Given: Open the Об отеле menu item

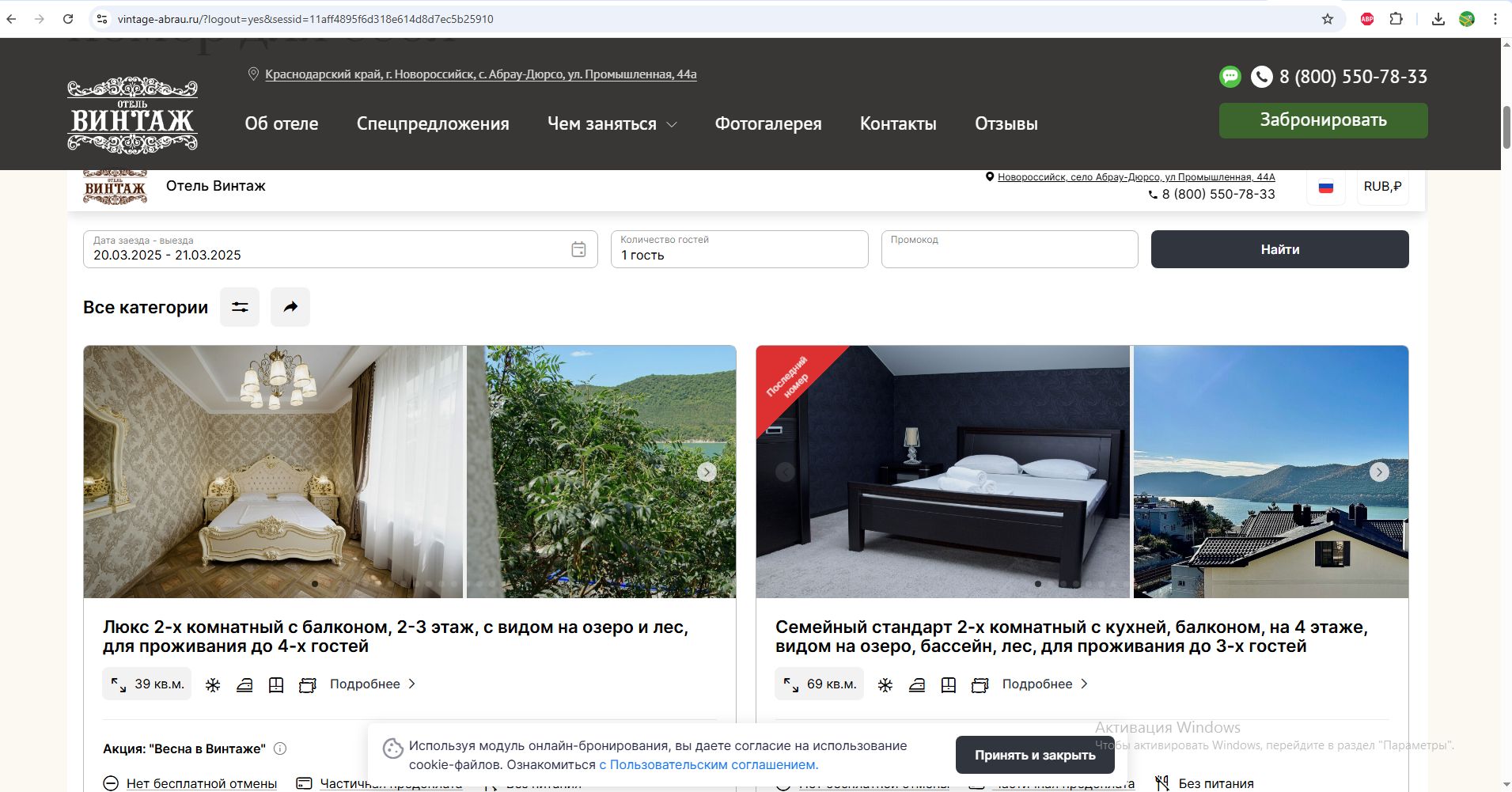Looking at the screenshot, I should tap(282, 123).
